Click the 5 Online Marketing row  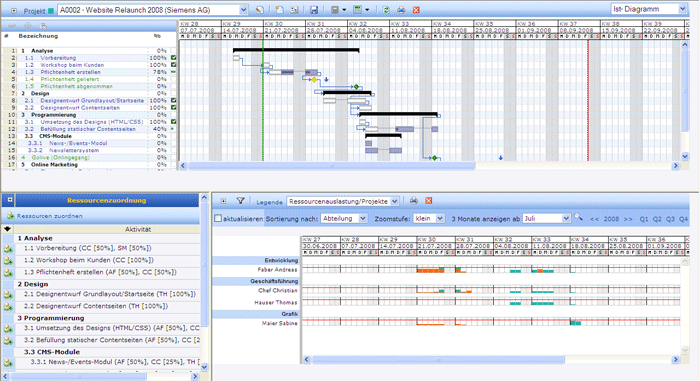[x=89, y=164]
